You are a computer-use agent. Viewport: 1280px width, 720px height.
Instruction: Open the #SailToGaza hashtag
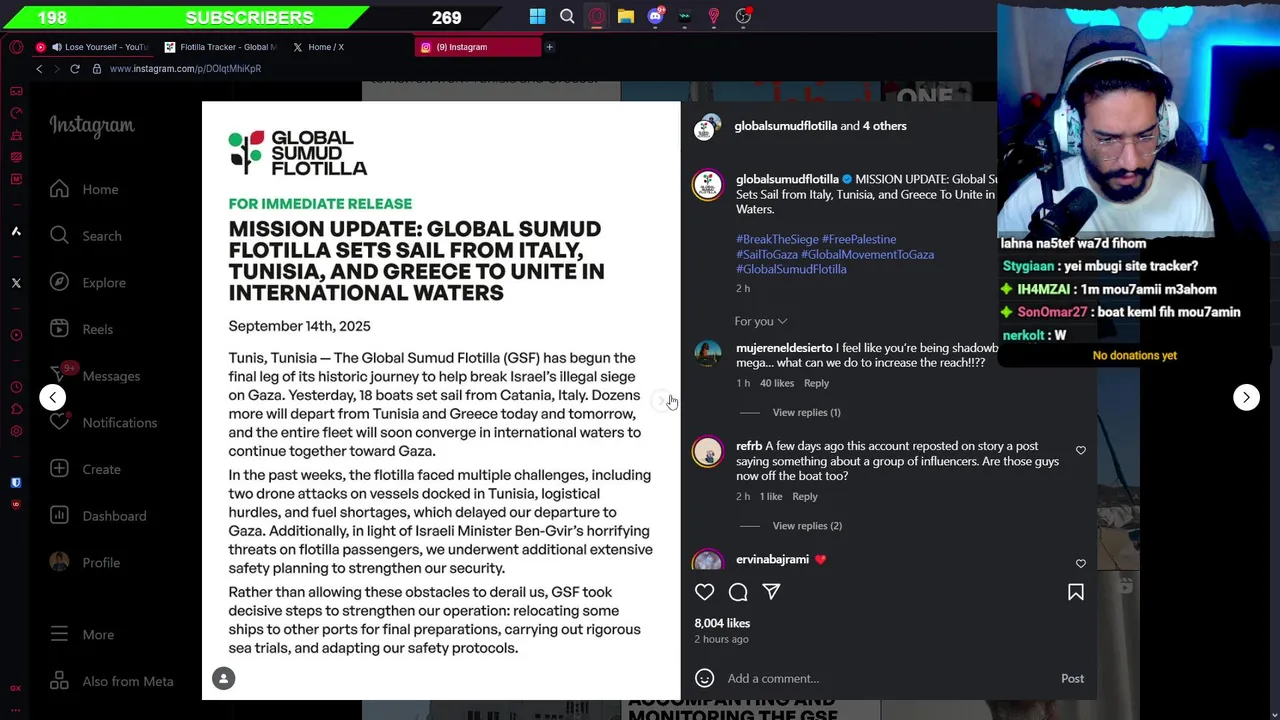767,254
